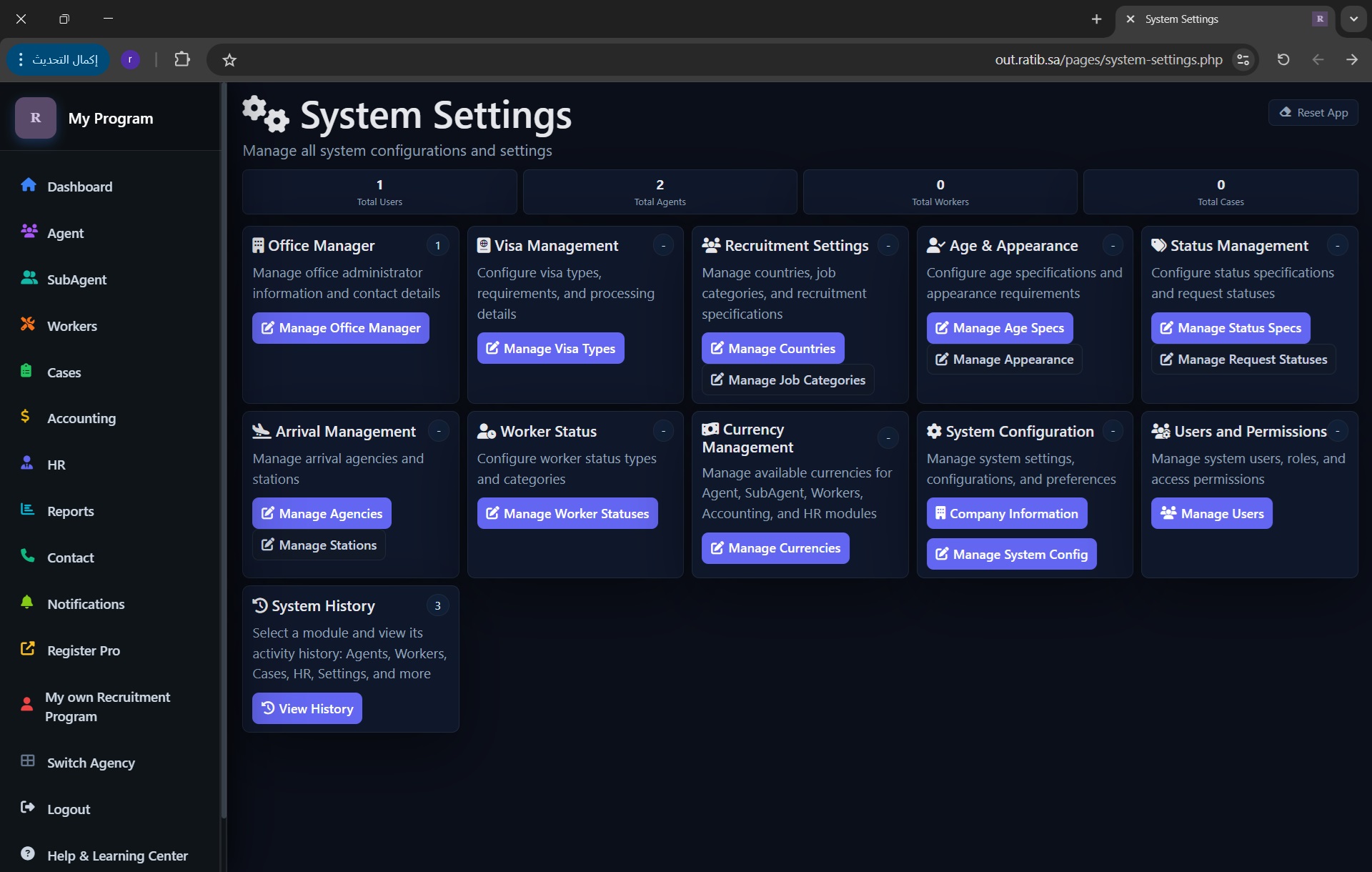This screenshot has height=872, width=1372.
Task: Click the Manage Currencies button
Action: [775, 548]
